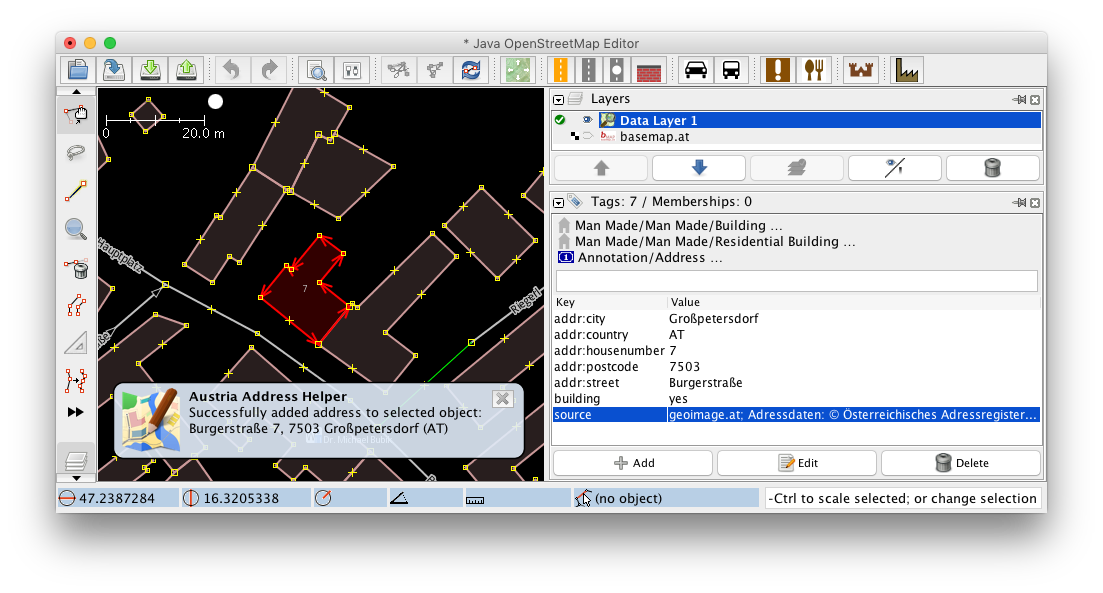Expand hidden tools with double arrow

pos(76,412)
